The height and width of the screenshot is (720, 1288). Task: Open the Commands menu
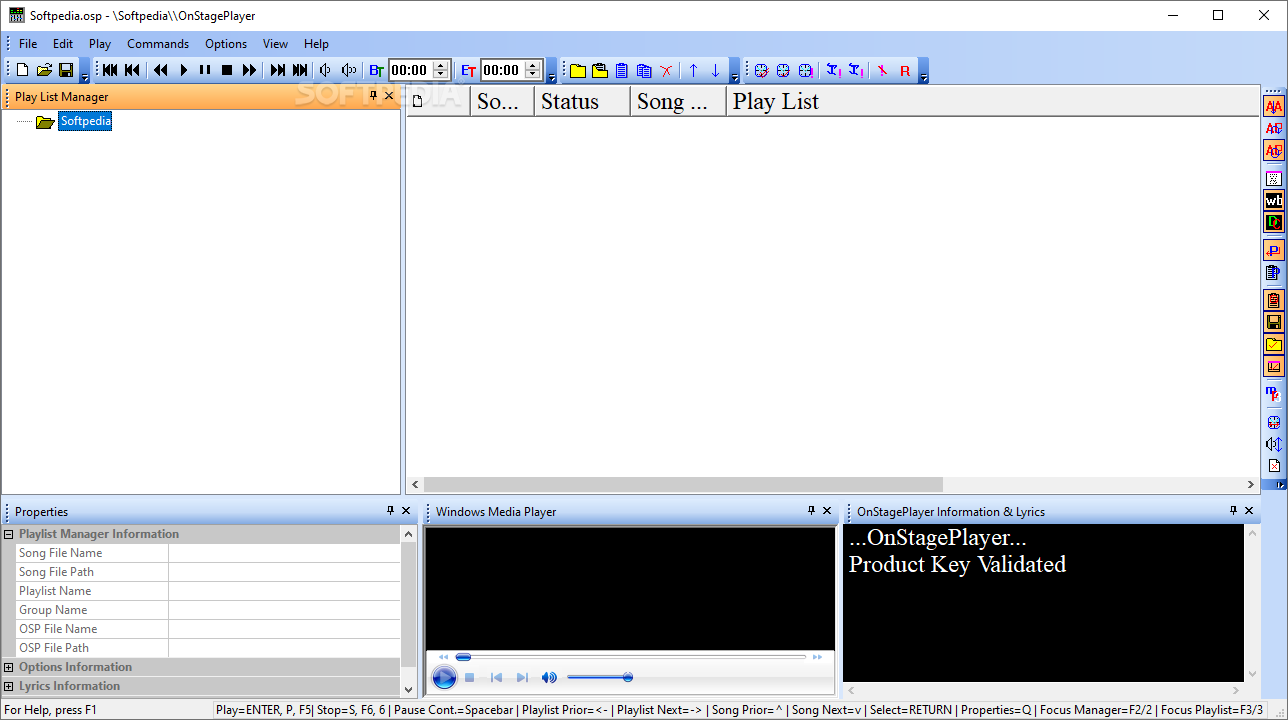[x=158, y=44]
